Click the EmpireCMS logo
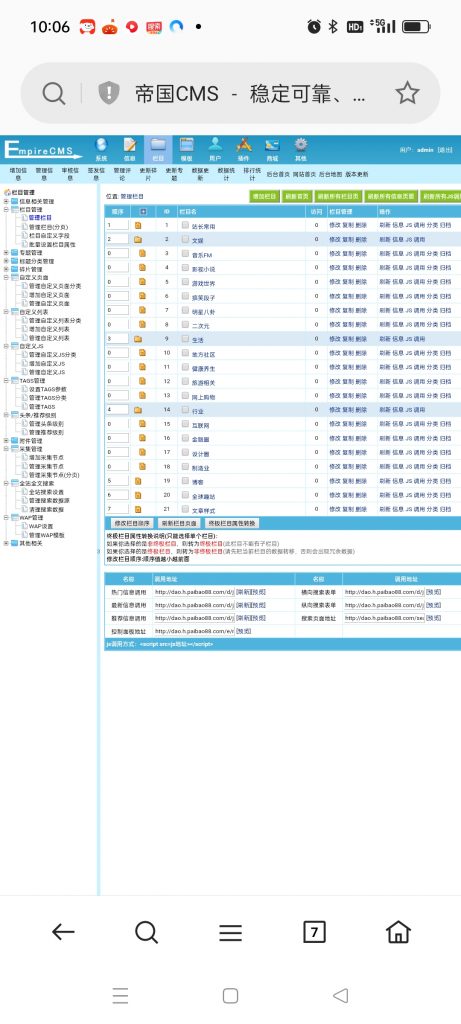This screenshot has width=461, height=1024. [x=42, y=150]
